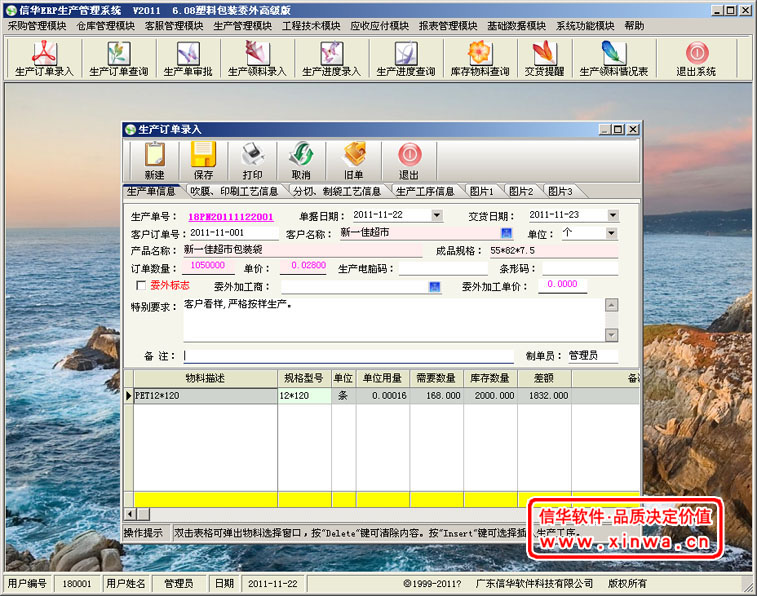Click 新建 icon in order window
This screenshot has width=757, height=596.
tap(154, 161)
